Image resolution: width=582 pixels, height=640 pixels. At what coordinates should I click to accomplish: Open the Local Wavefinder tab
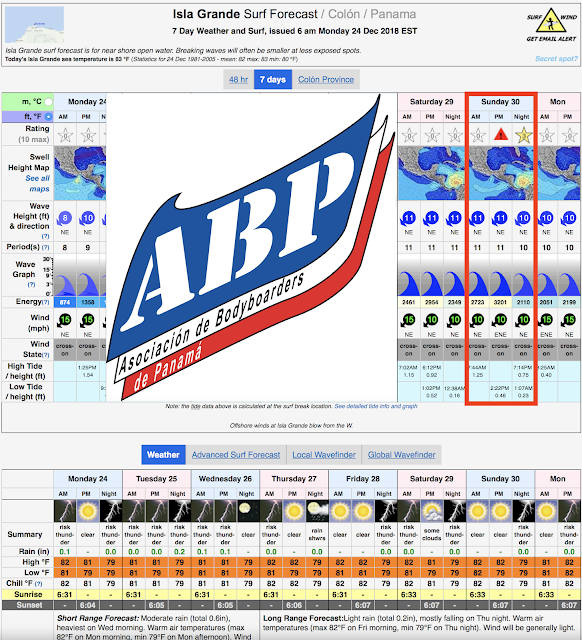(x=324, y=455)
